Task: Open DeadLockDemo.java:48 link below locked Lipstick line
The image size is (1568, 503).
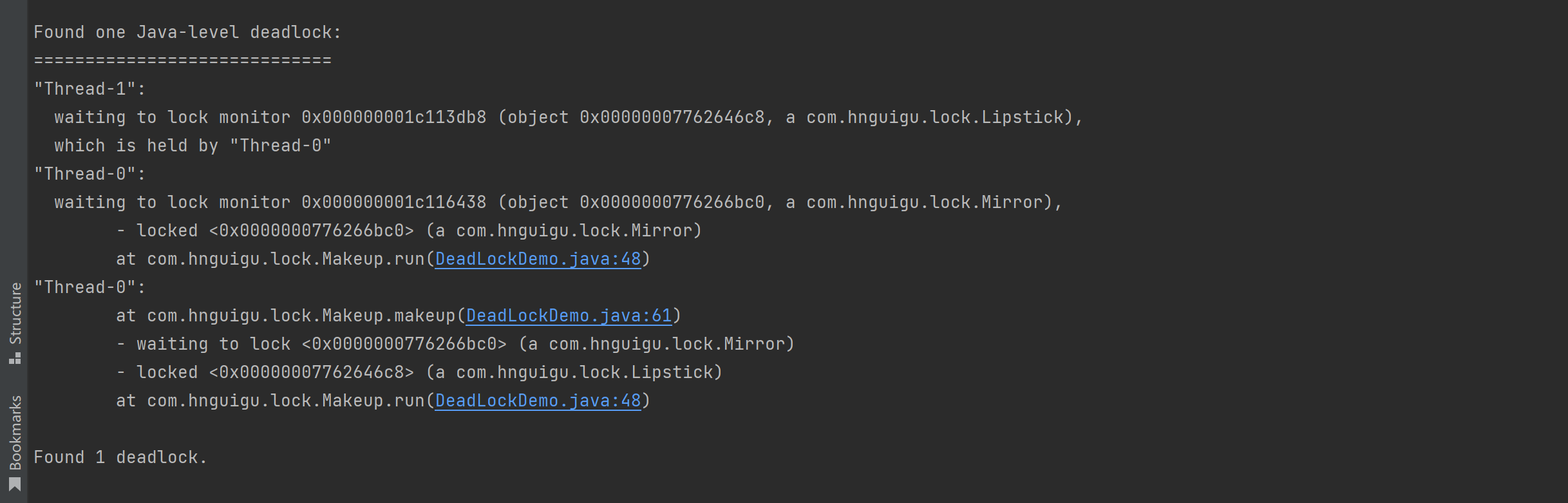Action: 538,401
